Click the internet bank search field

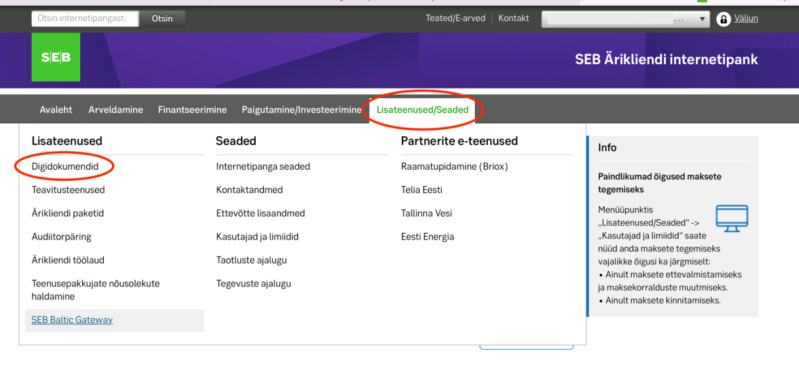coord(85,19)
